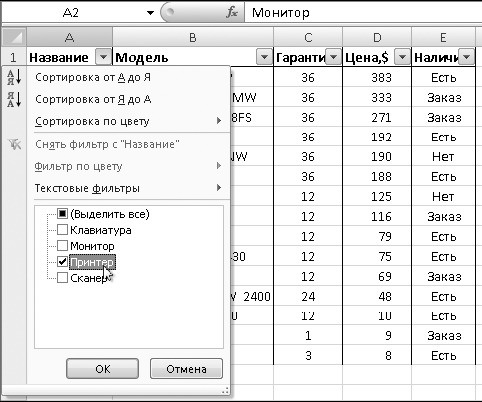Click the clear filter funnel icon

(x=15, y=144)
